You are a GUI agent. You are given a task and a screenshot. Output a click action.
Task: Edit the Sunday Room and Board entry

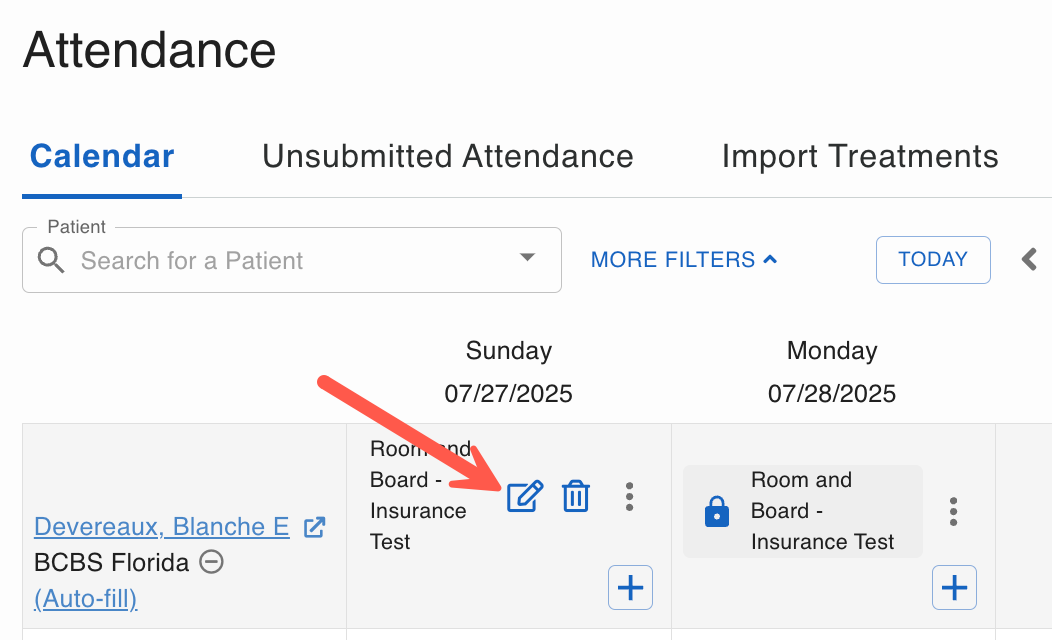coord(525,496)
